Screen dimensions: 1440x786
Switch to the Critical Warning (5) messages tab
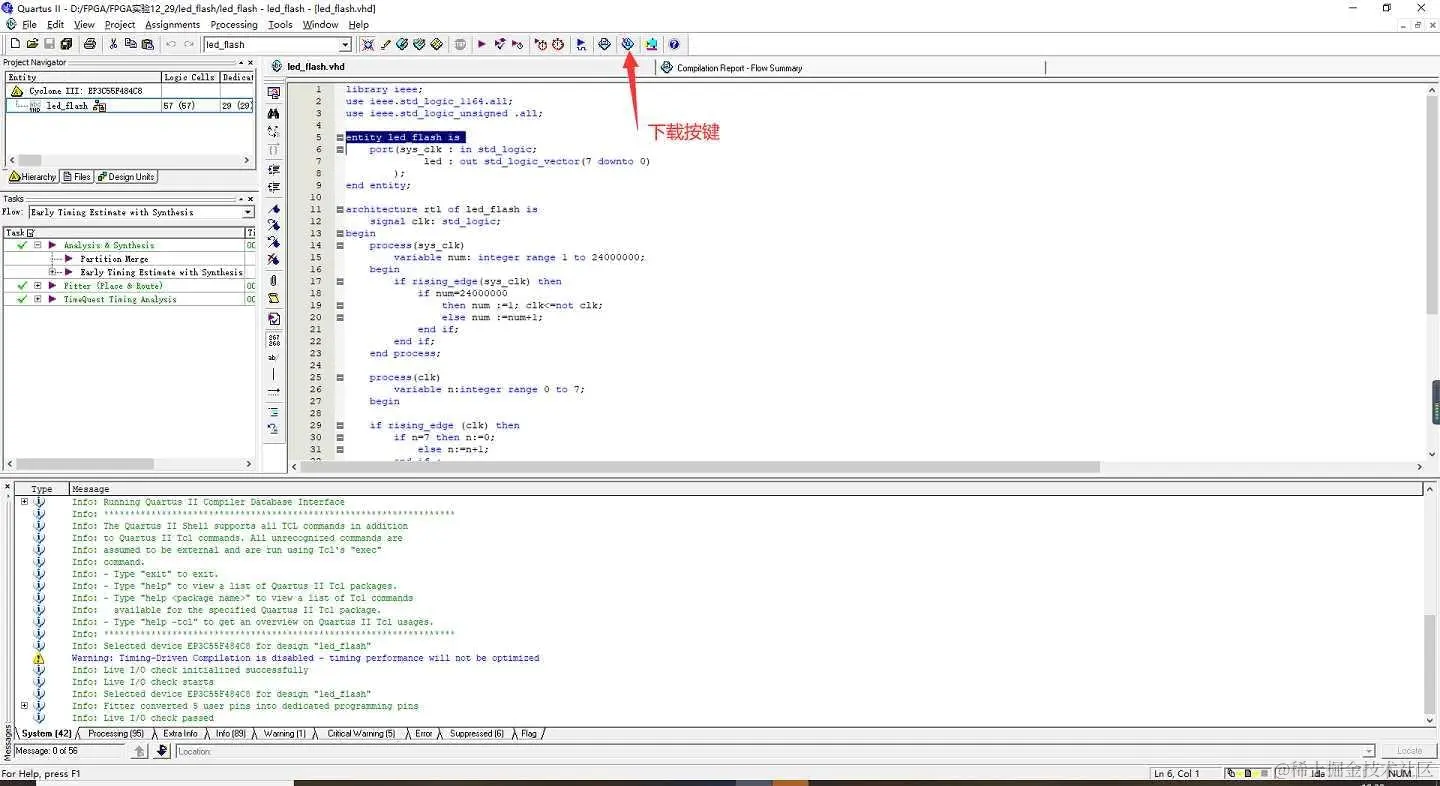(360, 734)
